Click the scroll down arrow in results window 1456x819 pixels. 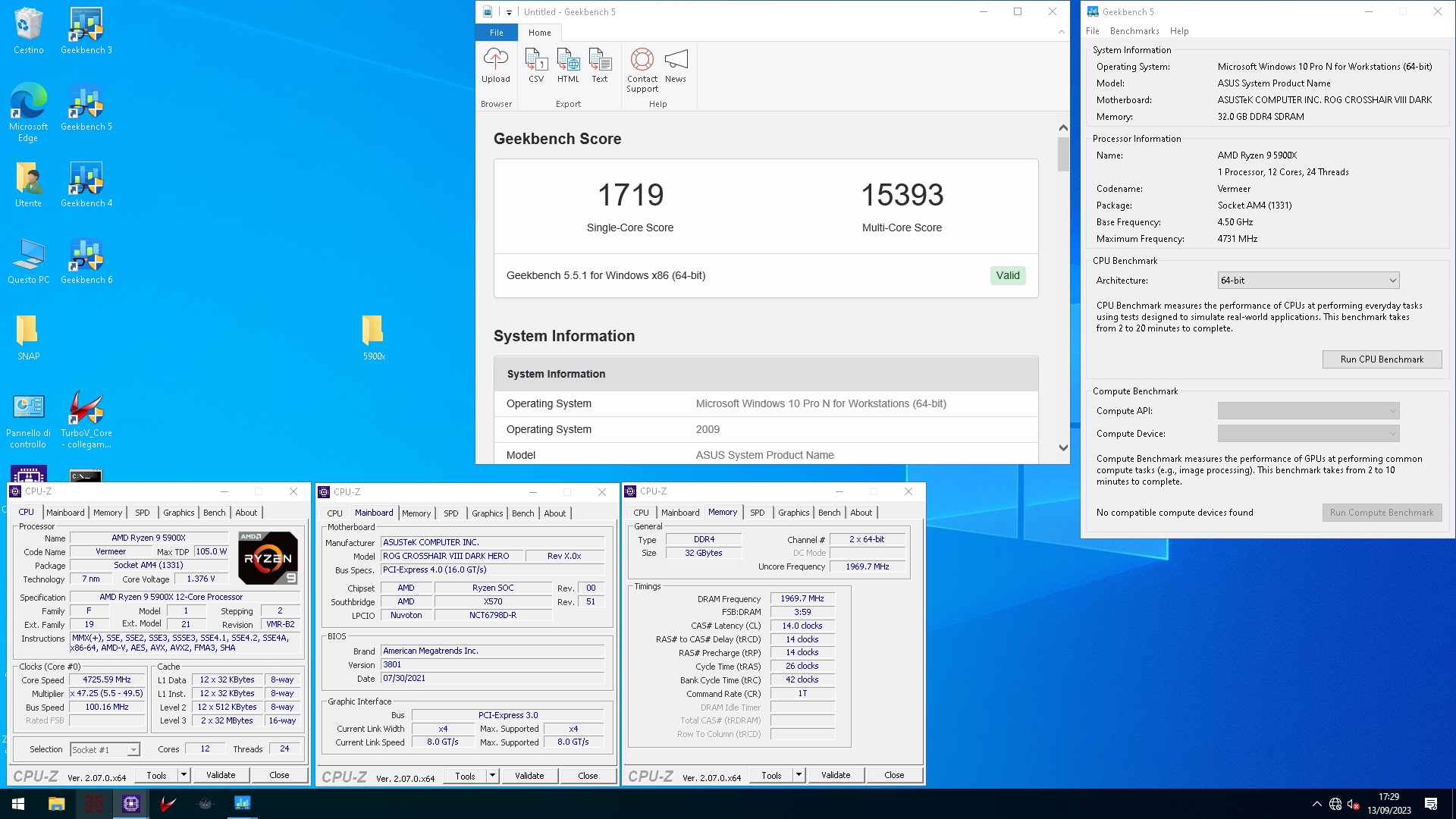[1063, 448]
